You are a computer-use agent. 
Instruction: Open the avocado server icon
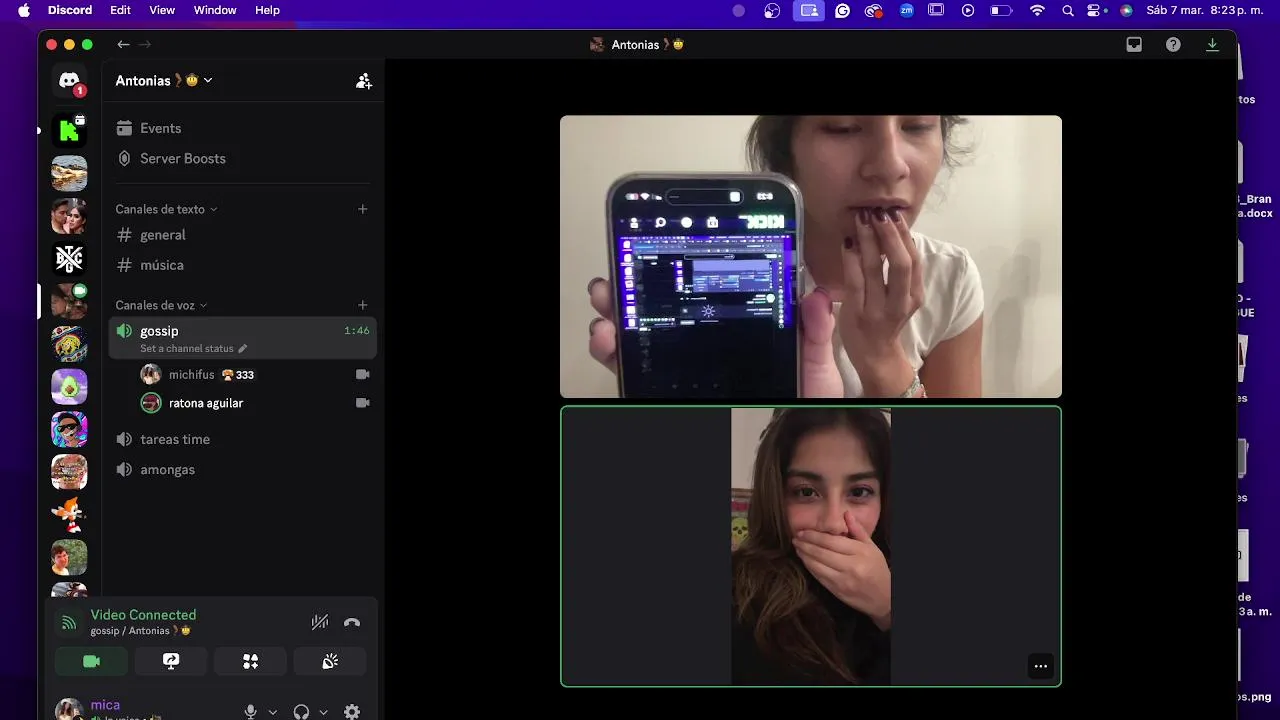[69, 386]
